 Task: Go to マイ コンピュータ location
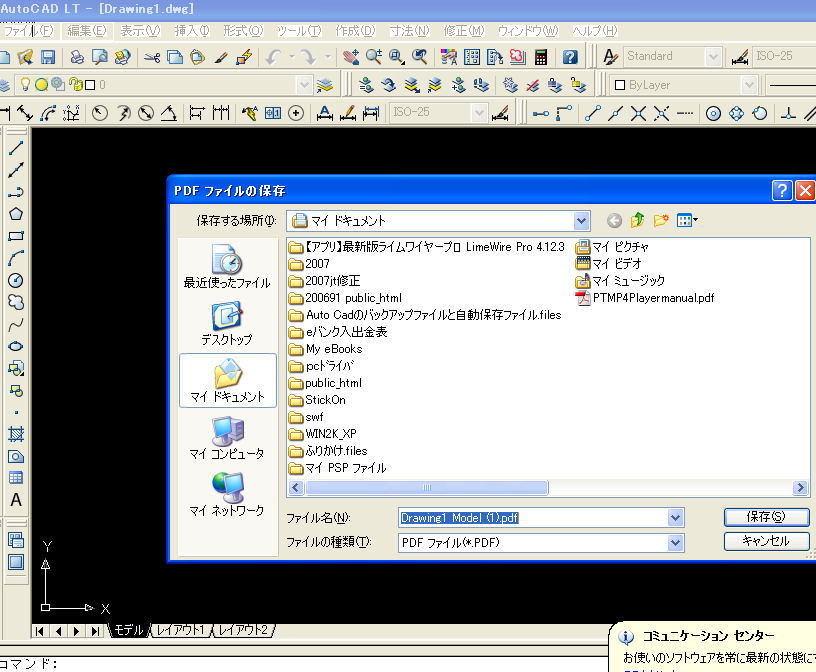[x=227, y=439]
